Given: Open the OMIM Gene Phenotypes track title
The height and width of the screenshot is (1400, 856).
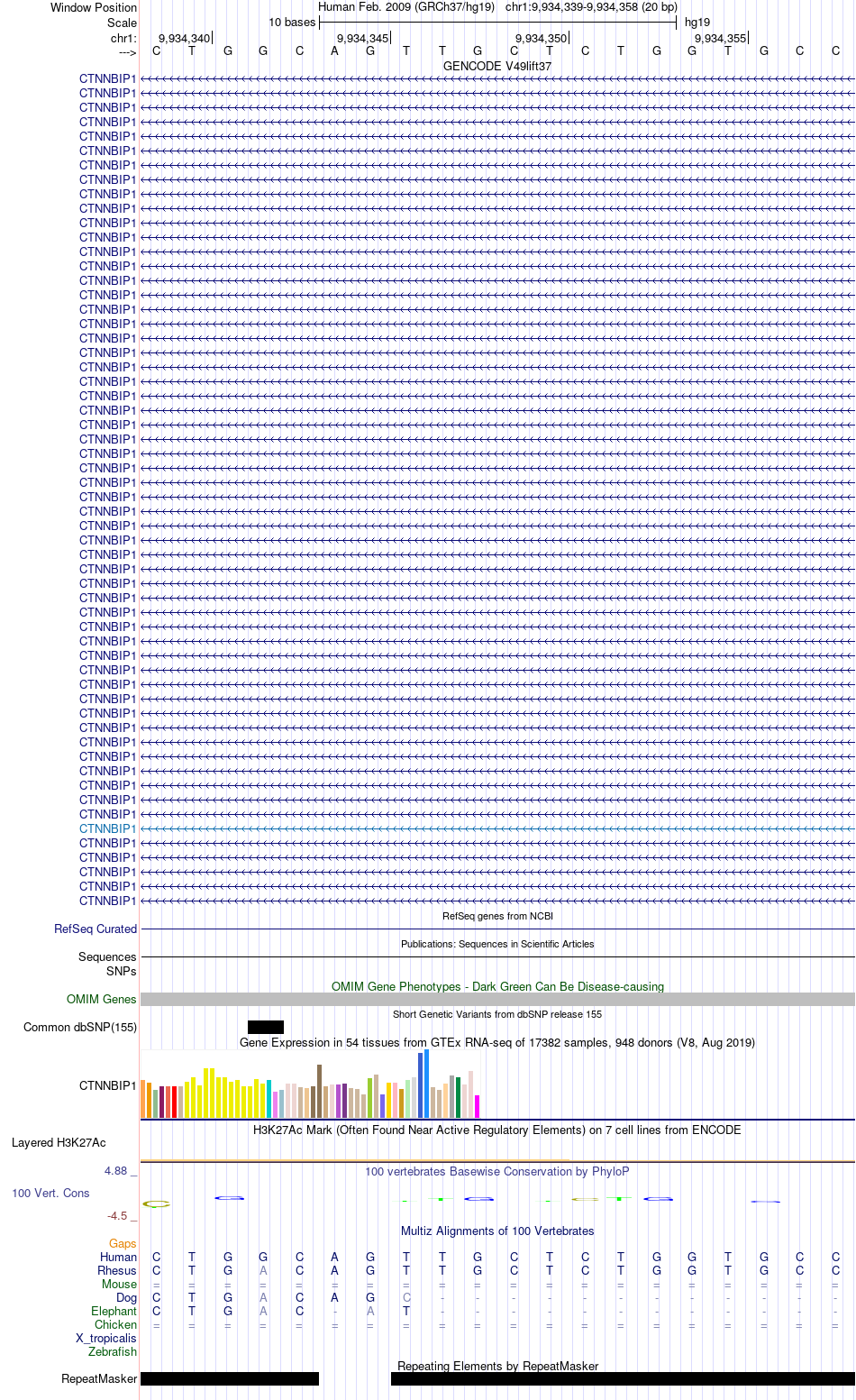Looking at the screenshot, I should click(x=497, y=986).
